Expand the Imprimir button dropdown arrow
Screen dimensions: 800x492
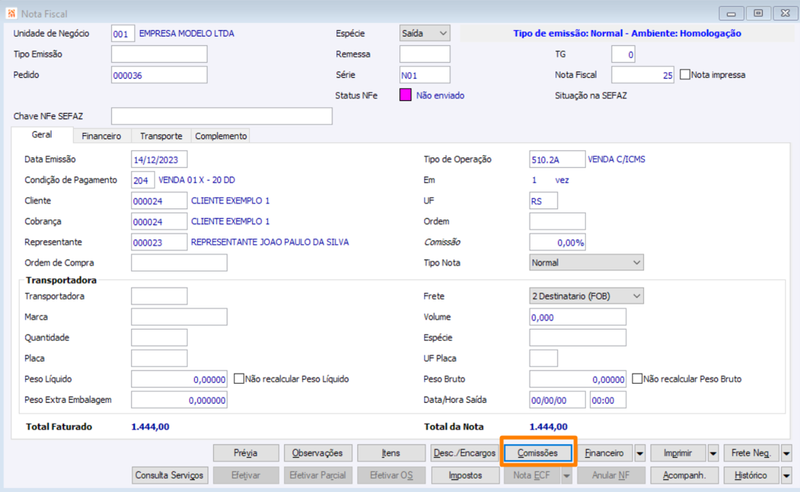(713, 453)
